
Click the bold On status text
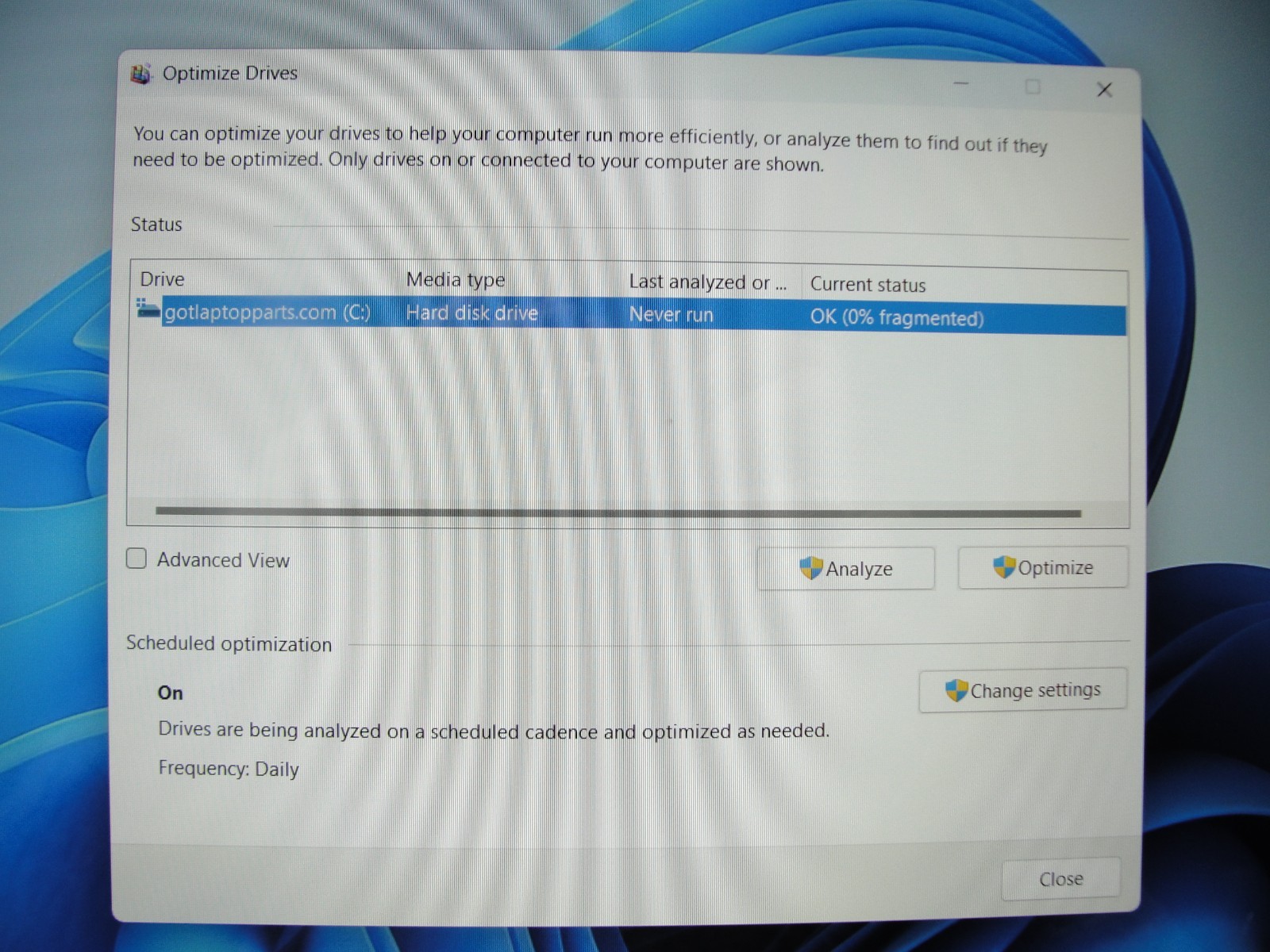tap(170, 693)
